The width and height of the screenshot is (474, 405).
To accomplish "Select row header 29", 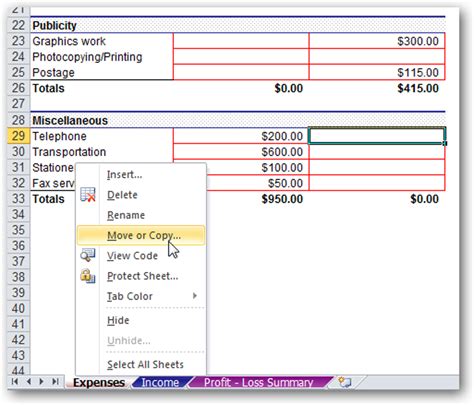I will tap(19, 136).
